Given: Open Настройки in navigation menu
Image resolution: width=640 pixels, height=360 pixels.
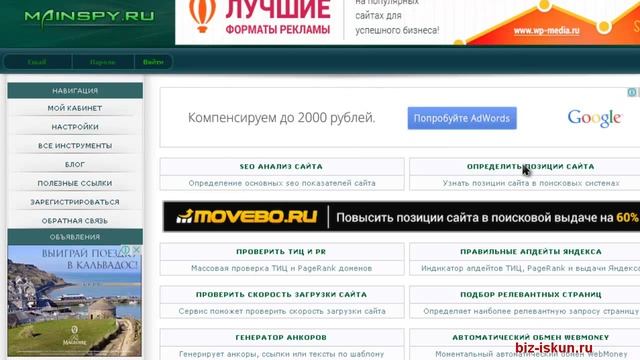Looking at the screenshot, I should [x=75, y=127].
